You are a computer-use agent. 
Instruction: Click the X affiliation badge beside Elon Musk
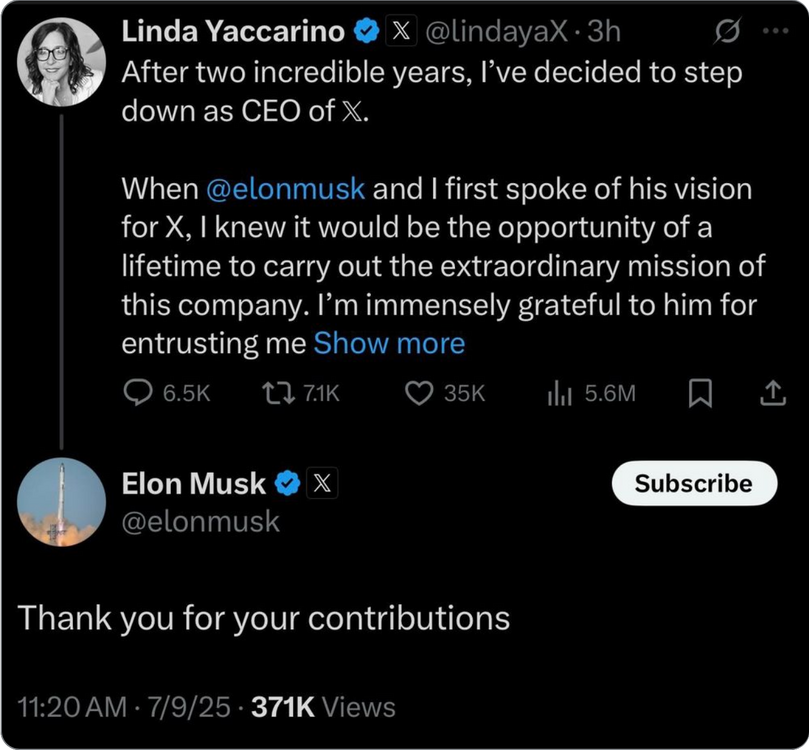[x=322, y=484]
